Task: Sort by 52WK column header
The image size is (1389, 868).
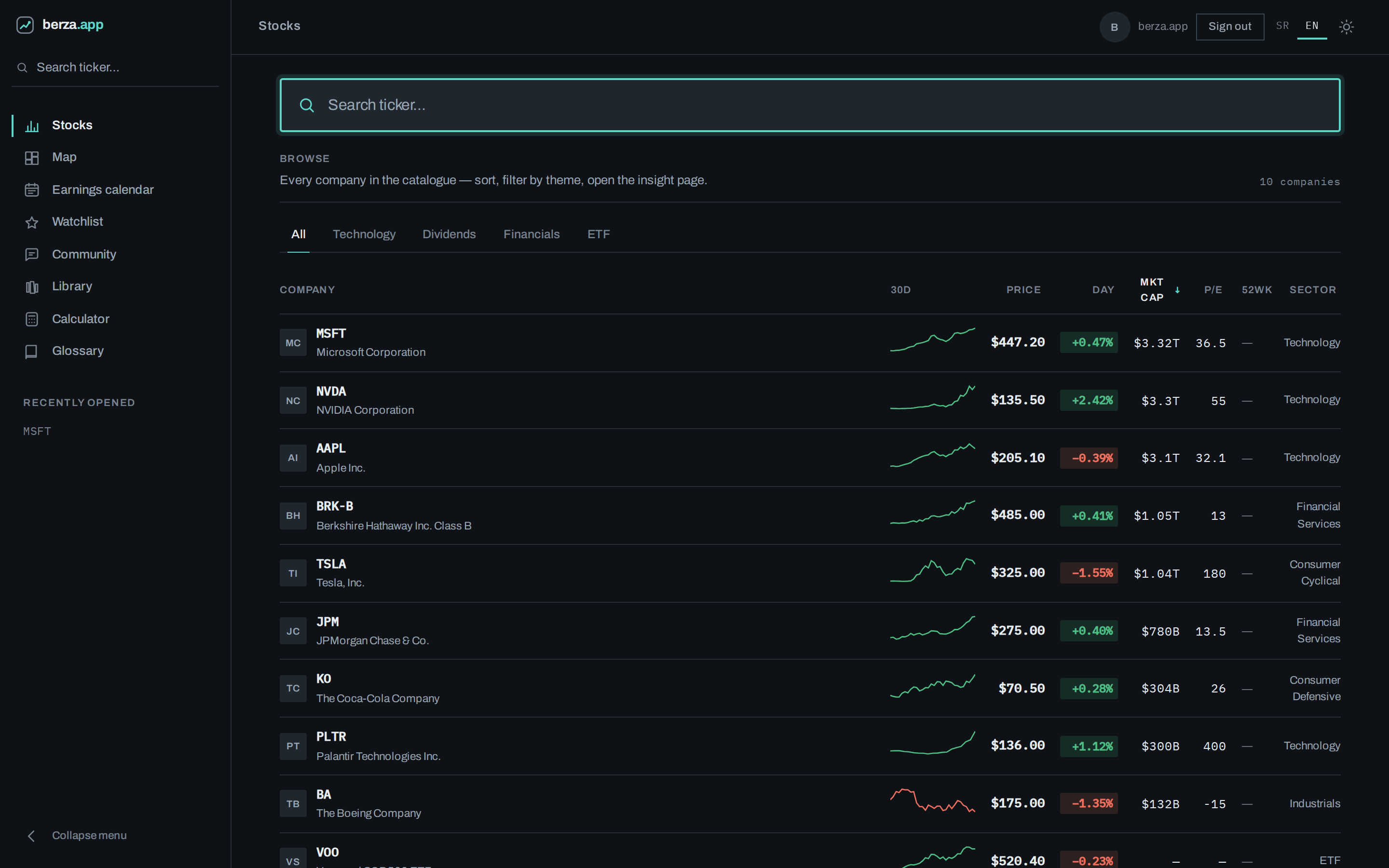Action: click(x=1256, y=290)
